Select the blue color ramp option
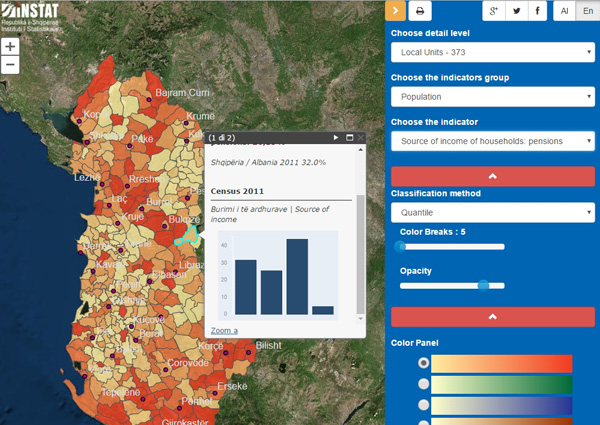This screenshot has height=425, width=600. pos(423,405)
